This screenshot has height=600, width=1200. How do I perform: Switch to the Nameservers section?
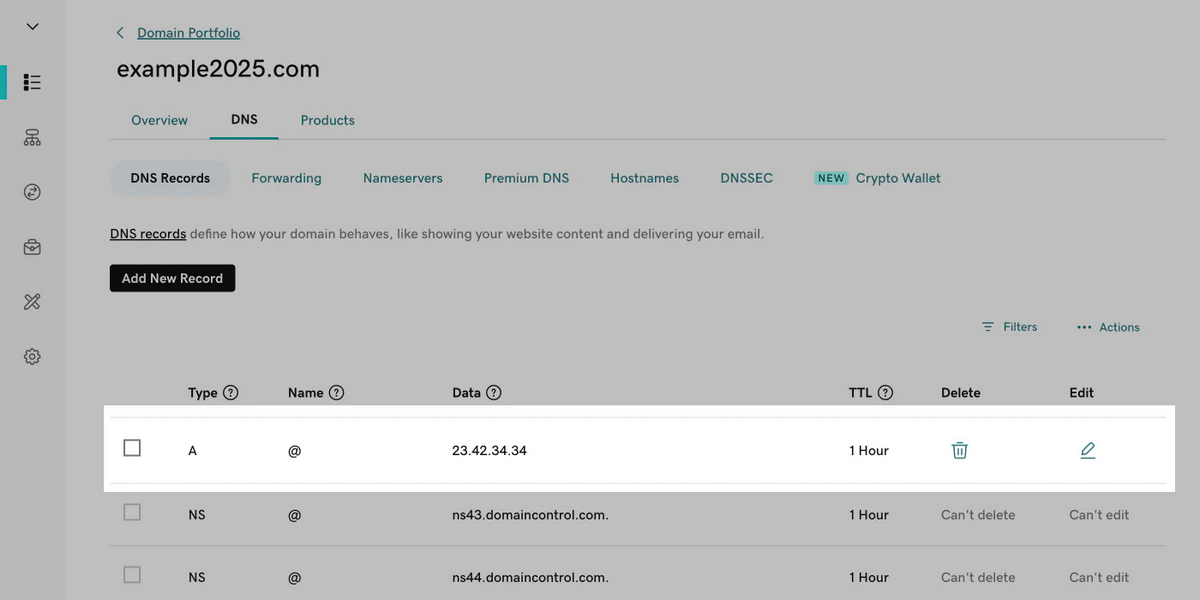(403, 178)
